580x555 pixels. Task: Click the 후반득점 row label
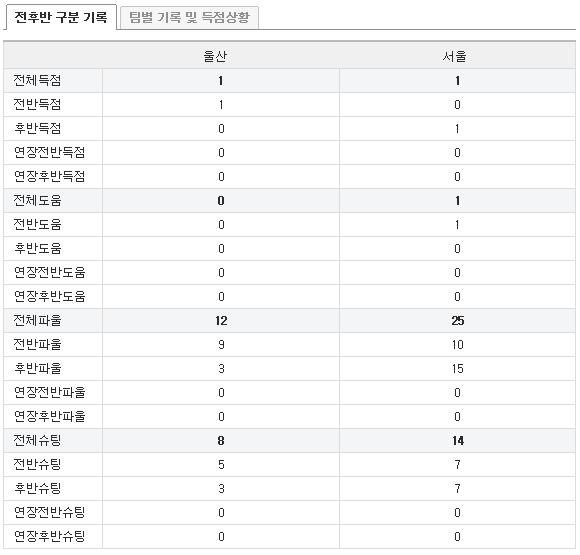37,128
